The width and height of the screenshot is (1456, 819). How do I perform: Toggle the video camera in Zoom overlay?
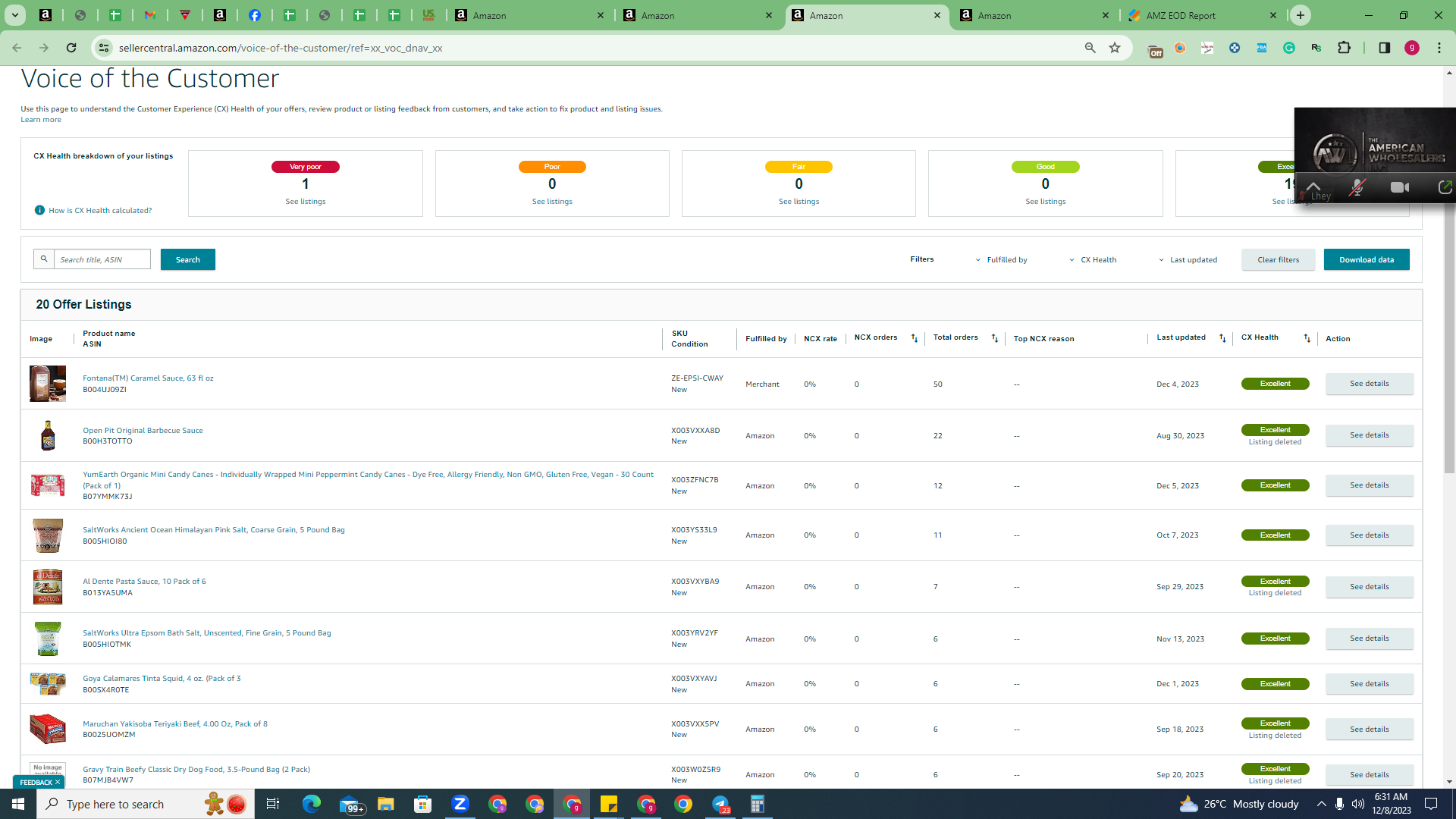pos(1400,187)
